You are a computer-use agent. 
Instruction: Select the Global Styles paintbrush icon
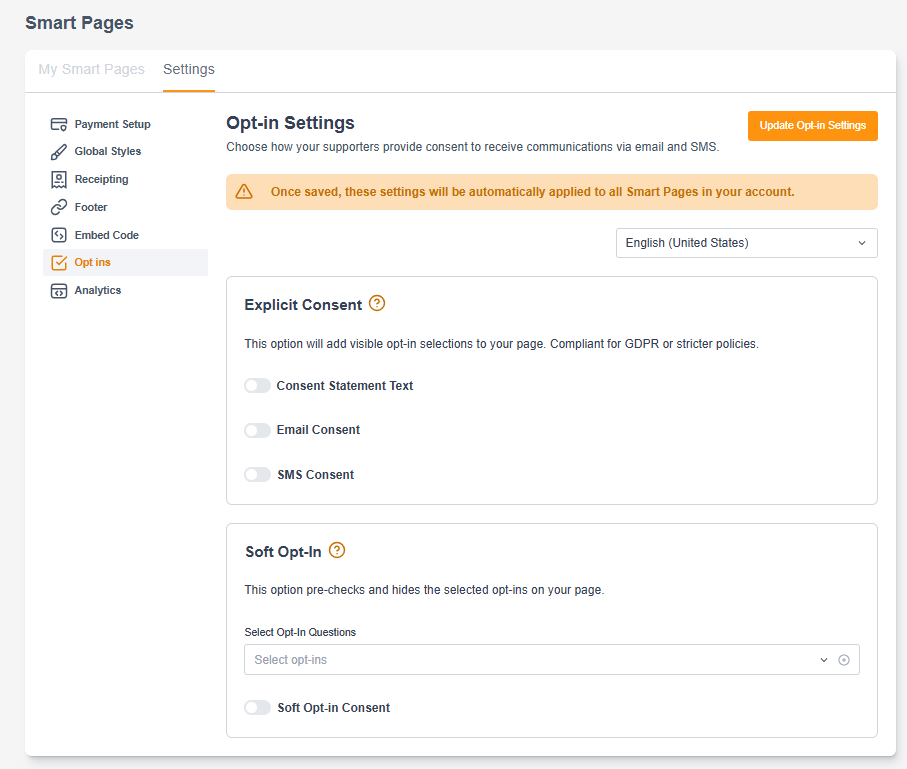(x=60, y=151)
